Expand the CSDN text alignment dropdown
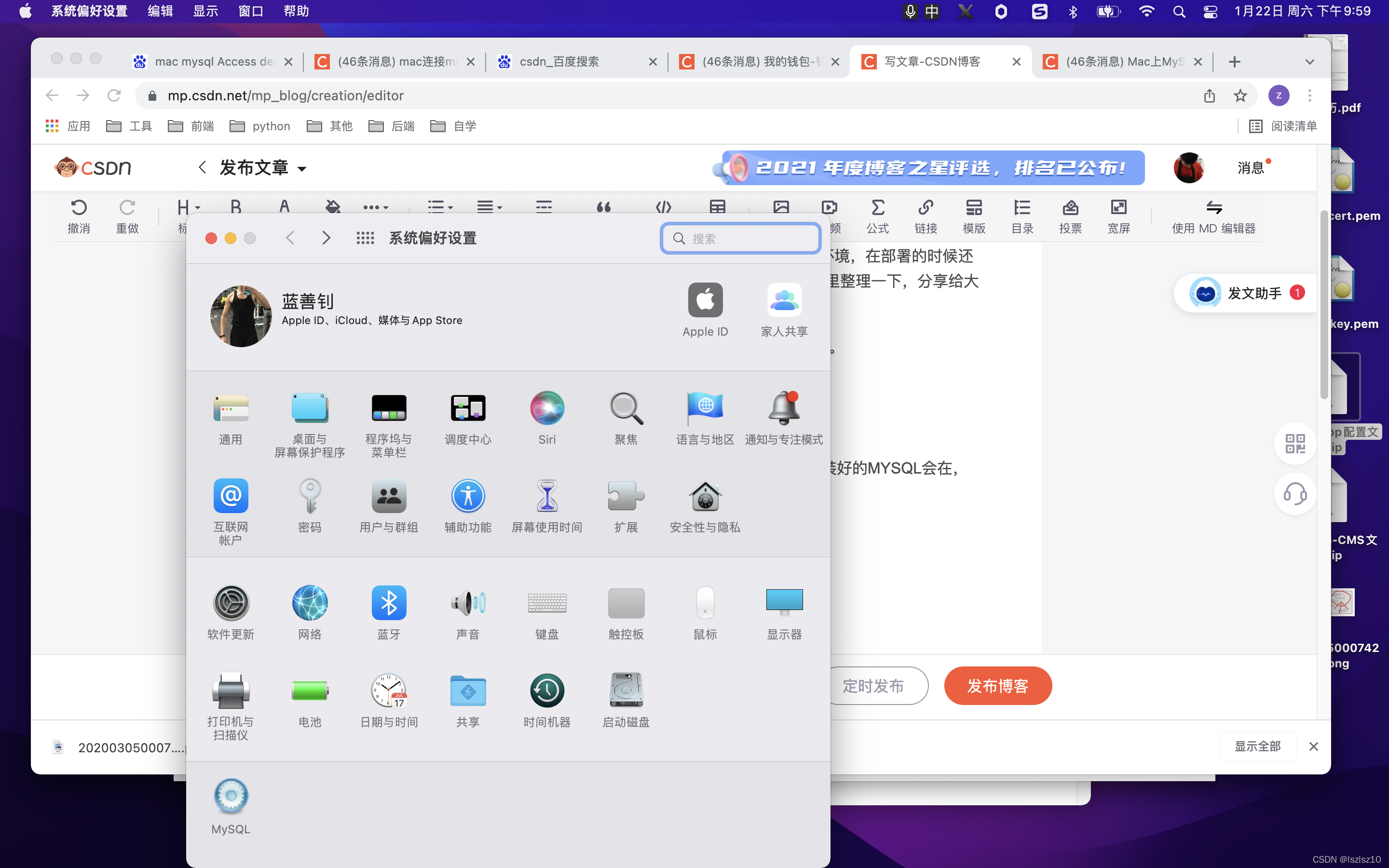1389x868 pixels. 500,208
